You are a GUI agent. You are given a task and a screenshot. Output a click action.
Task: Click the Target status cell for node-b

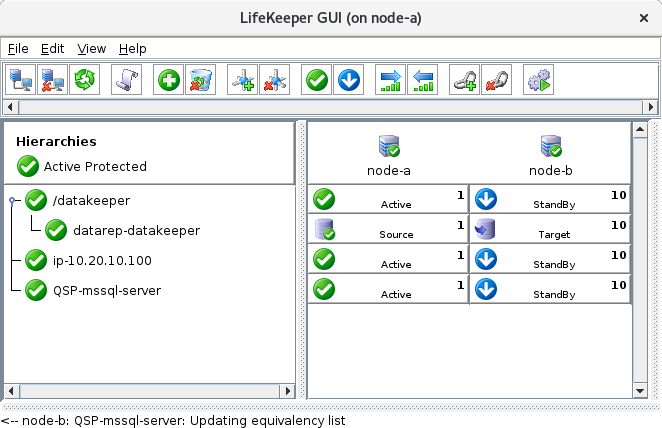coord(549,229)
